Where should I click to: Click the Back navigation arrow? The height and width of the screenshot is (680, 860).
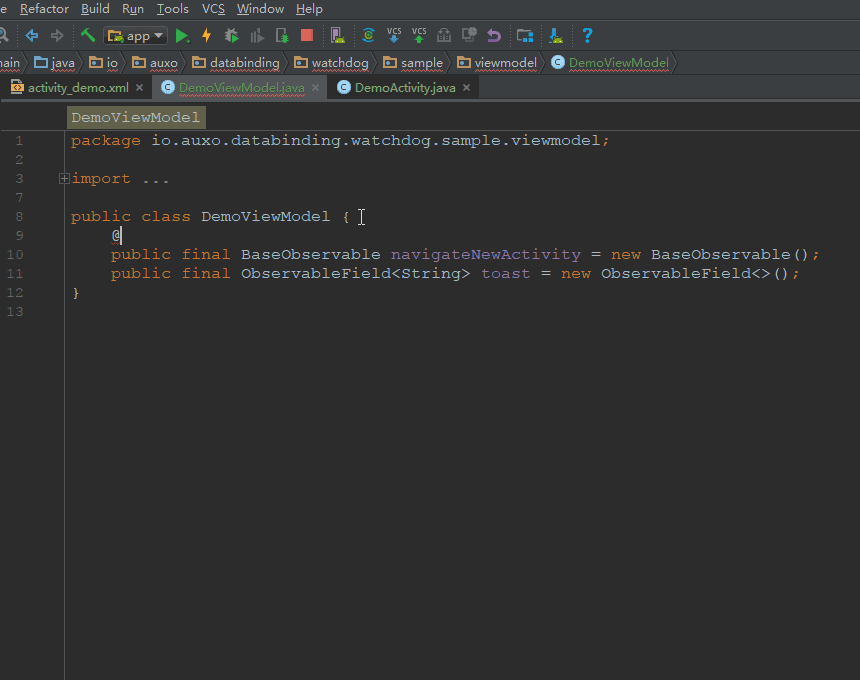32,36
